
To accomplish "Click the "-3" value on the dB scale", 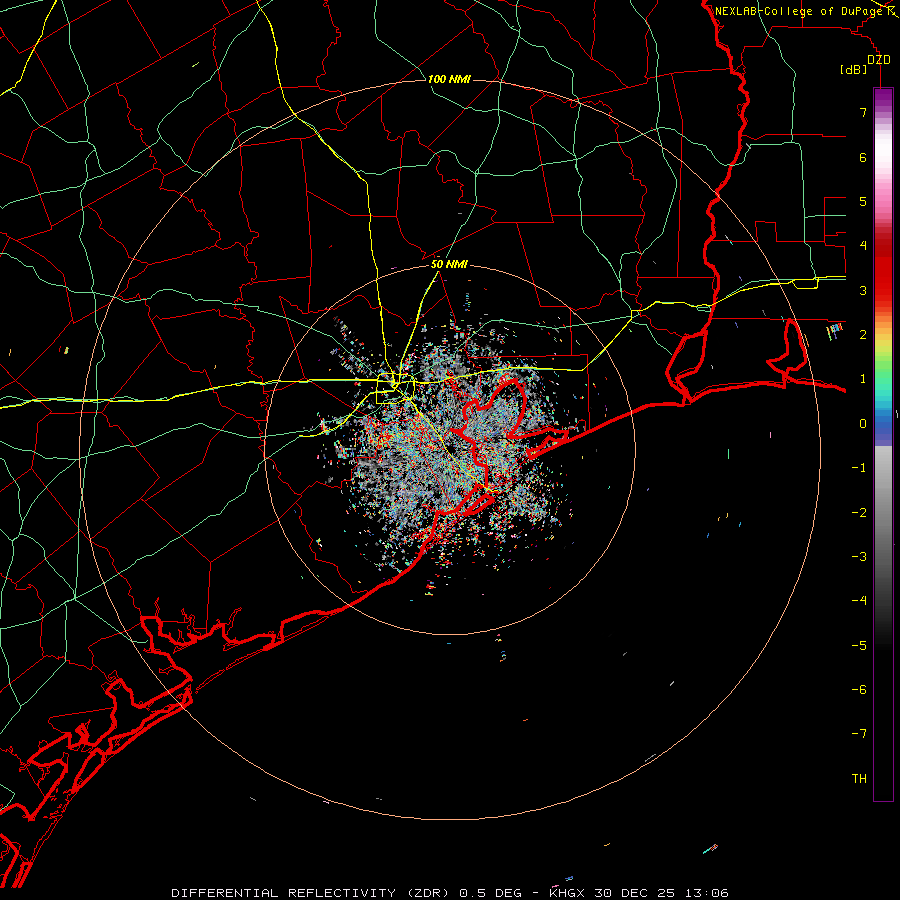I will point(859,557).
